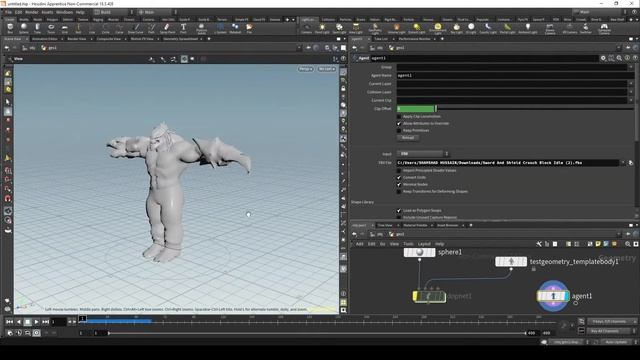Image resolution: width=640 pixels, height=360 pixels.
Task: Open the Current Clip dropdown arrow
Action: tap(631, 100)
